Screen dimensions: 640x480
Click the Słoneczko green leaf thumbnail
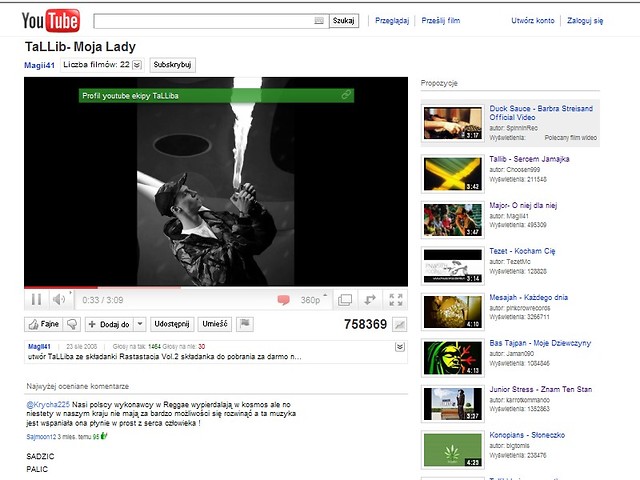(x=453, y=450)
